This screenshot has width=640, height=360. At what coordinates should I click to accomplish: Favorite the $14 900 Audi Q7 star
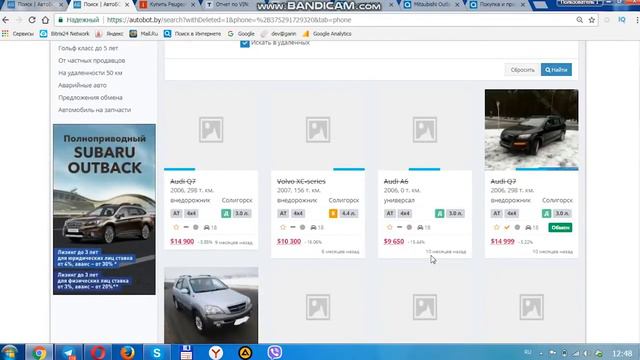click(x=176, y=227)
